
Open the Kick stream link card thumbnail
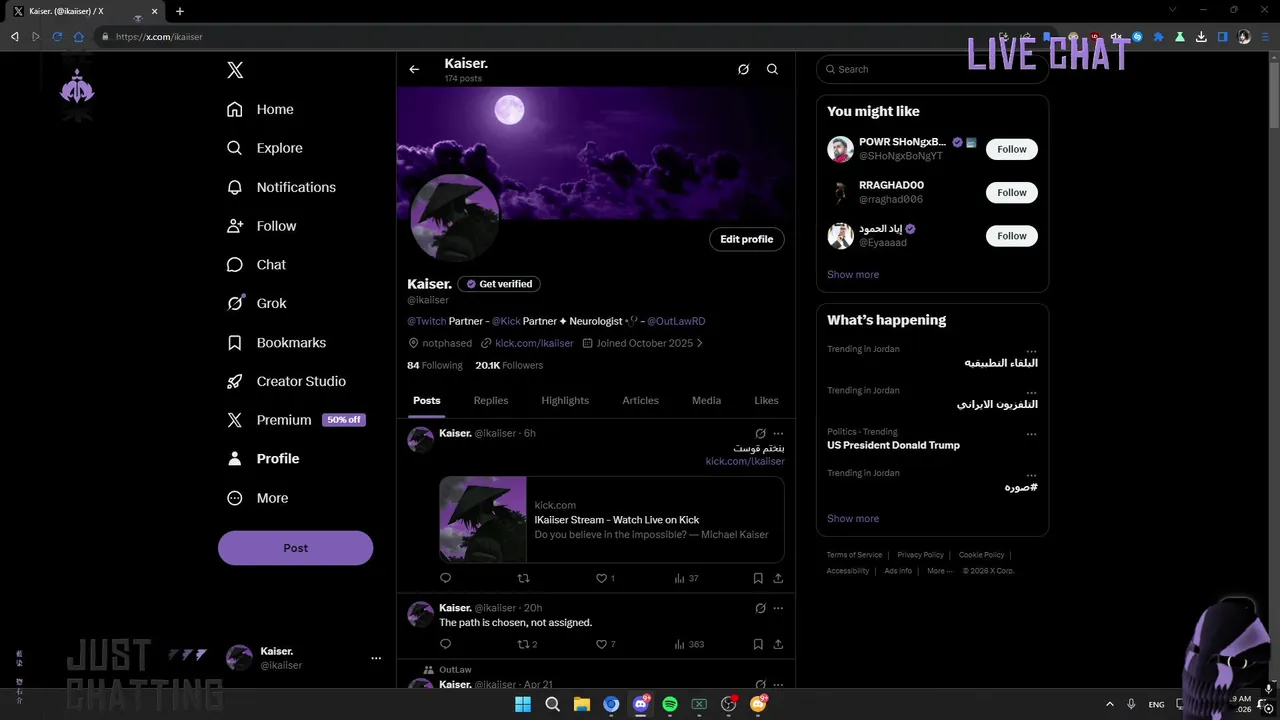click(483, 519)
